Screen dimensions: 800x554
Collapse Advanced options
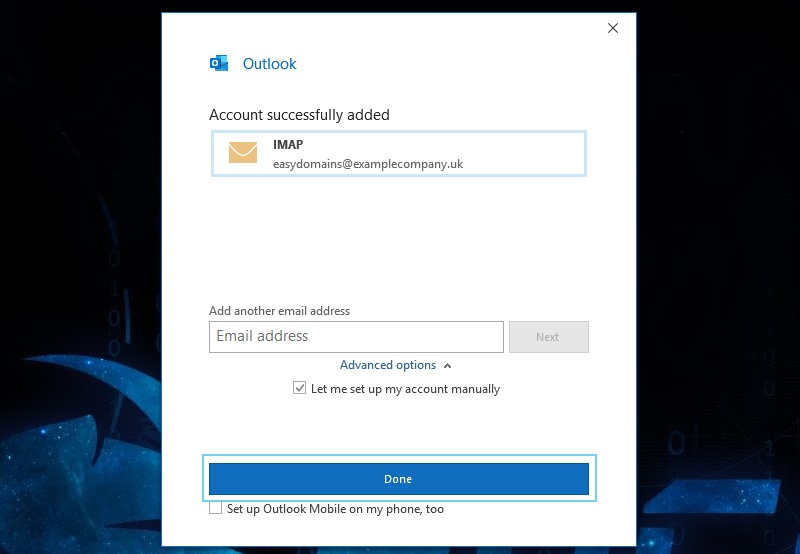tap(395, 365)
